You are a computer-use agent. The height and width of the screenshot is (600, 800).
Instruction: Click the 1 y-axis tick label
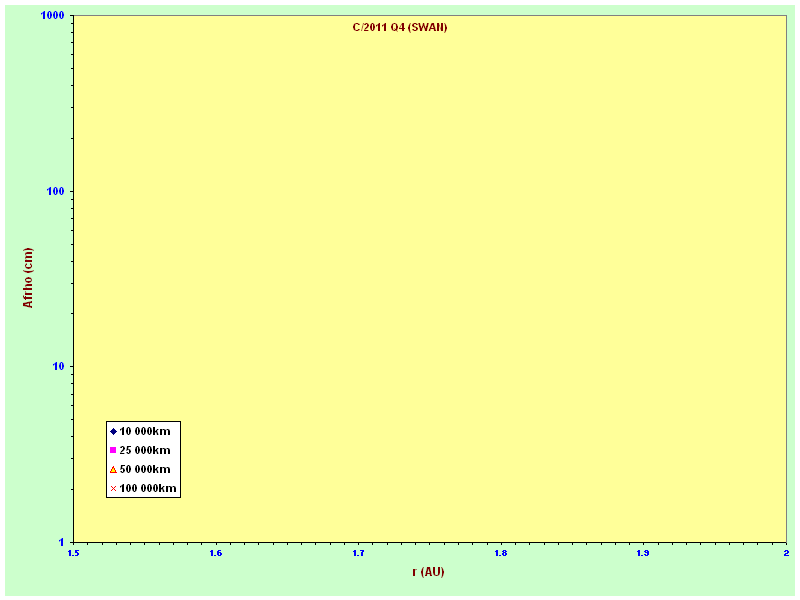[x=62, y=542]
